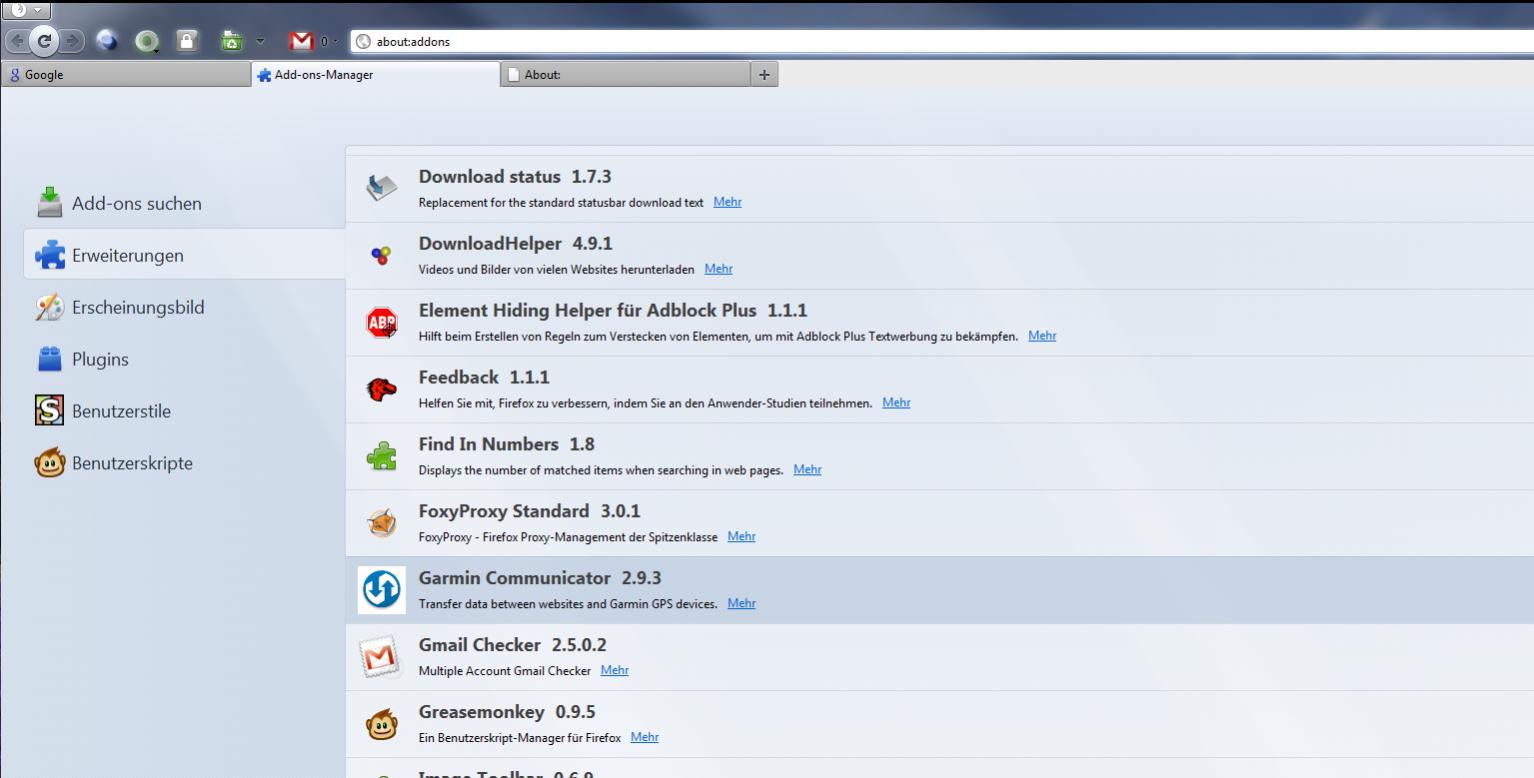Click Mehr link for Download status

pyautogui.click(x=727, y=202)
